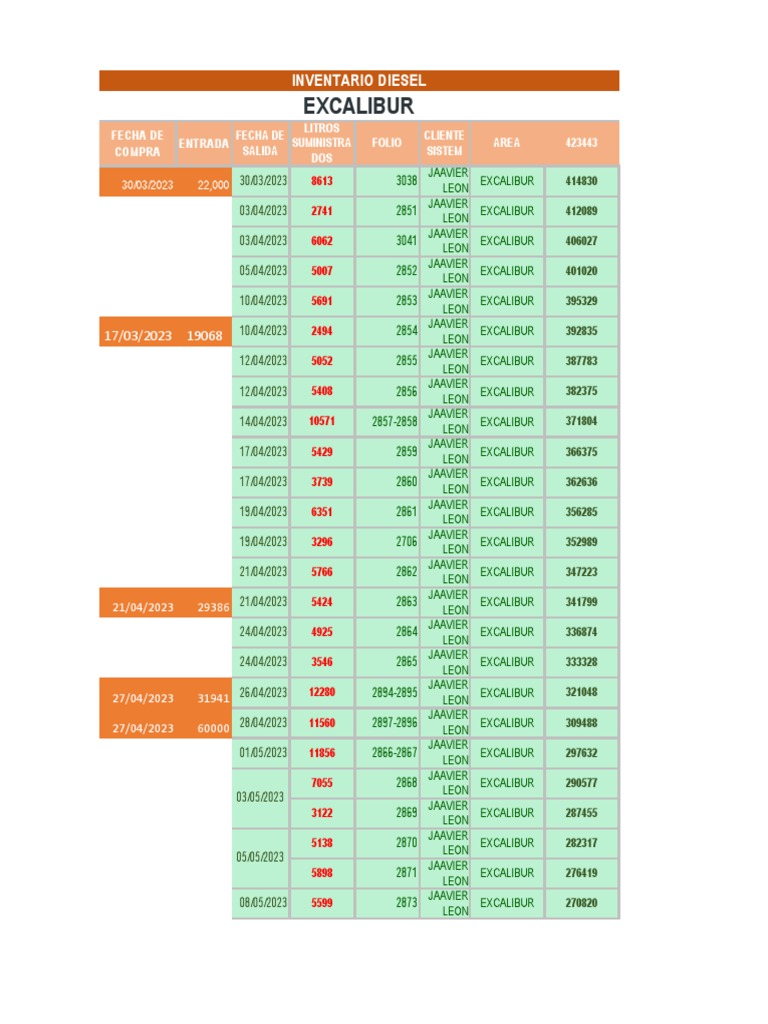This screenshot has height=1024, width=768.
Task: Select the 08/05/2023 salida date cell
Action: tap(262, 902)
